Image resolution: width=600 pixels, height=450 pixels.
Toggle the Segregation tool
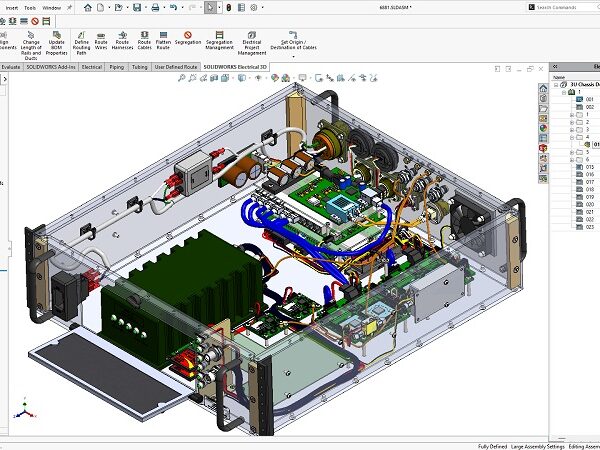coord(187,39)
